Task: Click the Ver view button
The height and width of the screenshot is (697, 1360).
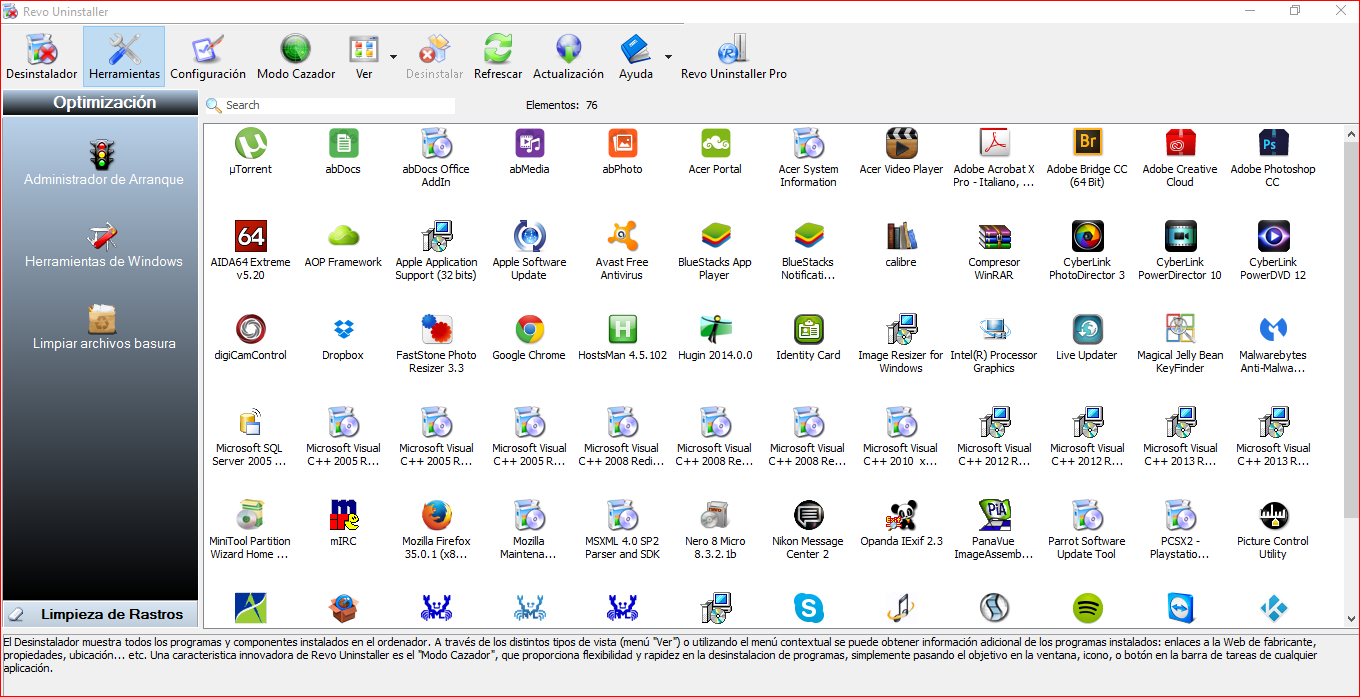Action: click(364, 57)
